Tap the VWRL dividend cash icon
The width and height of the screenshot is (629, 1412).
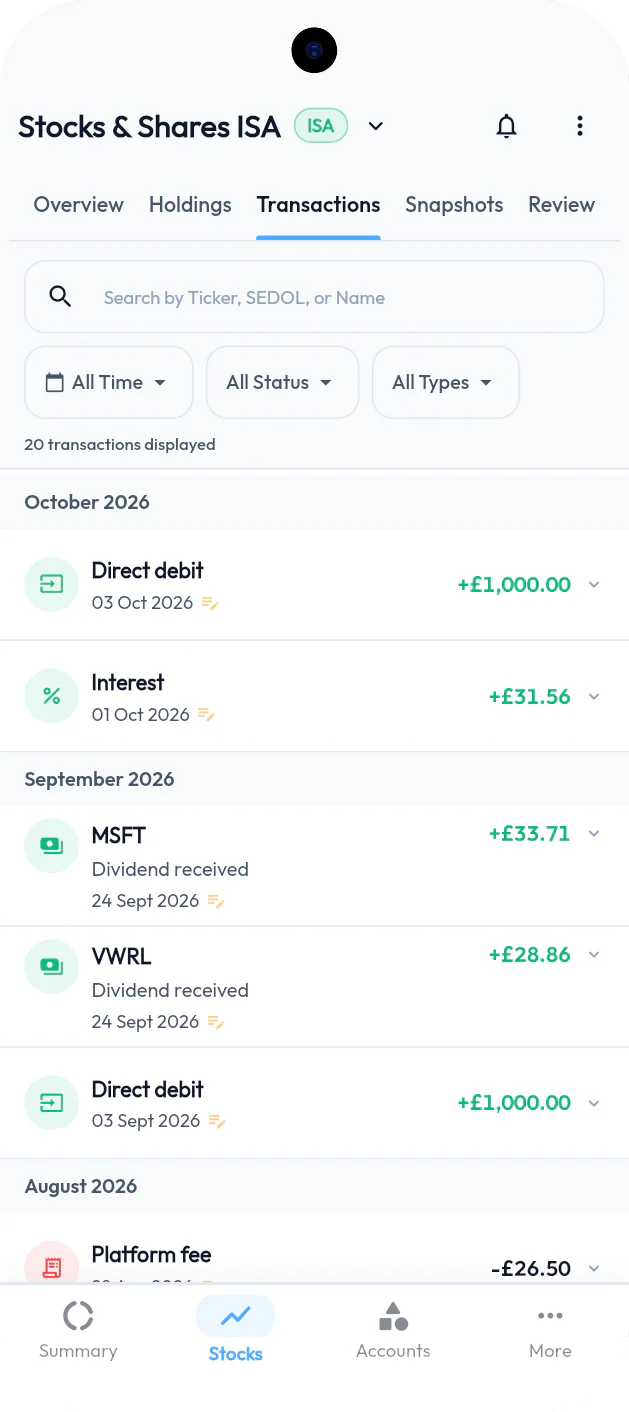click(x=51, y=967)
